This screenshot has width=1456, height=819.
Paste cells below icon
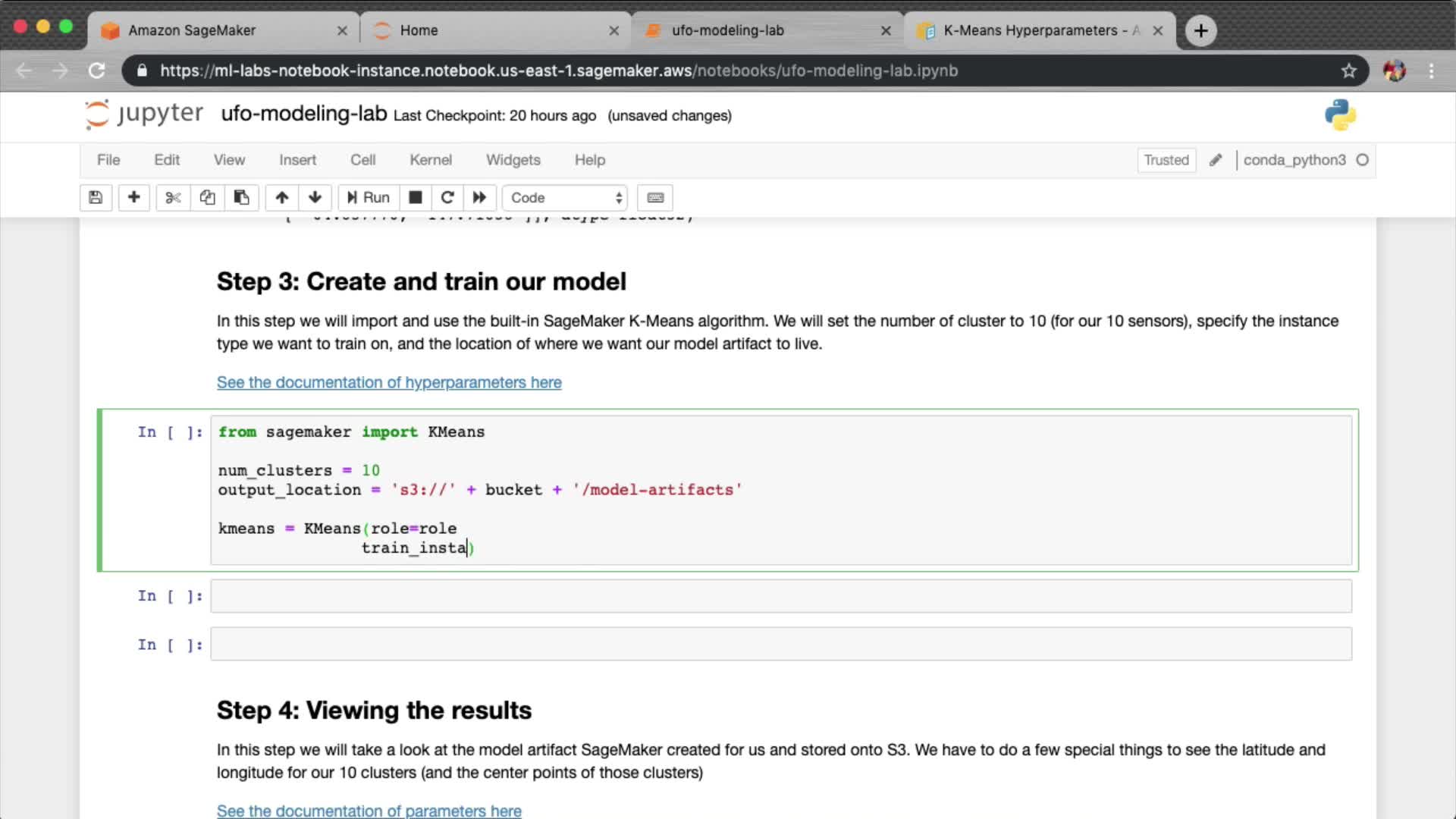click(x=241, y=198)
